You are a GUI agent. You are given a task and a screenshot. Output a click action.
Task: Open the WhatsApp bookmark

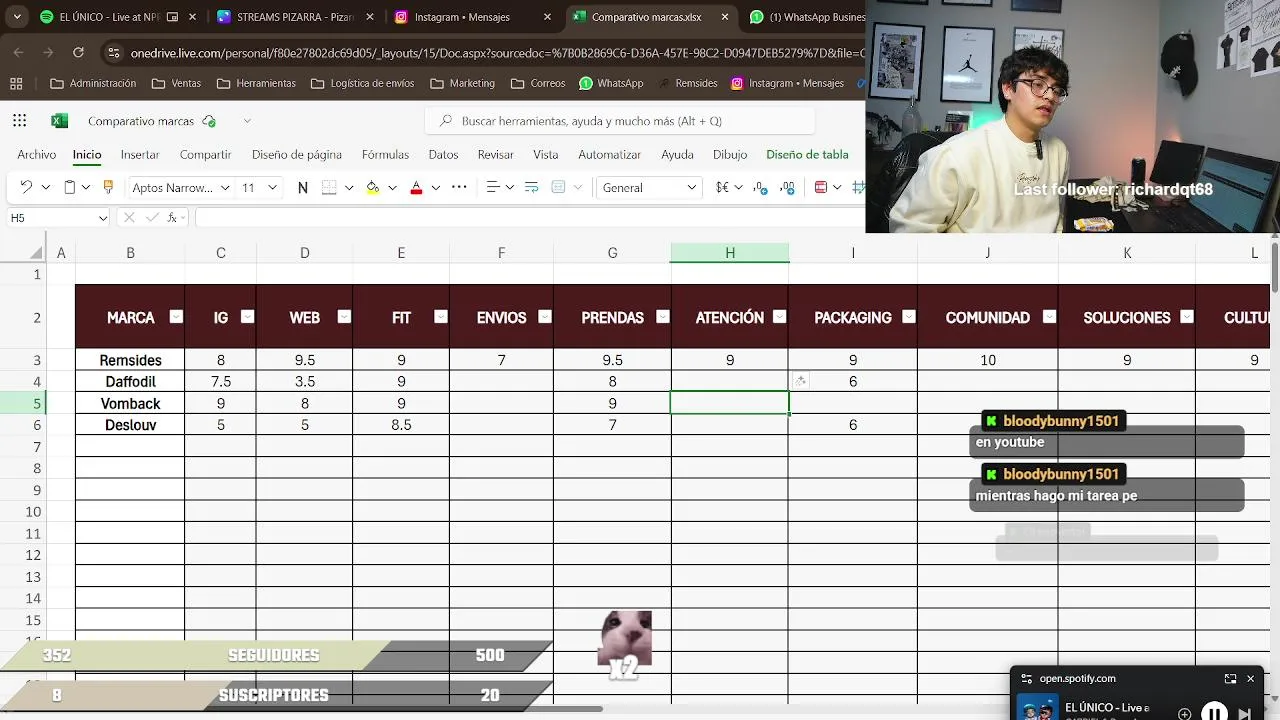pos(611,83)
